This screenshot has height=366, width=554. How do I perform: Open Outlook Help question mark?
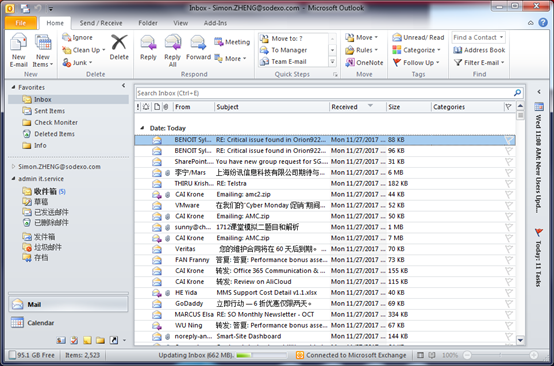click(x=543, y=23)
